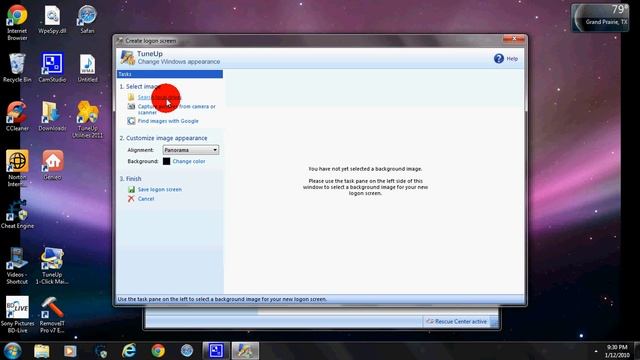Launch the RemoveIT Pro desktop shortcut
Screen dimensions: 640x360
pos(52,314)
